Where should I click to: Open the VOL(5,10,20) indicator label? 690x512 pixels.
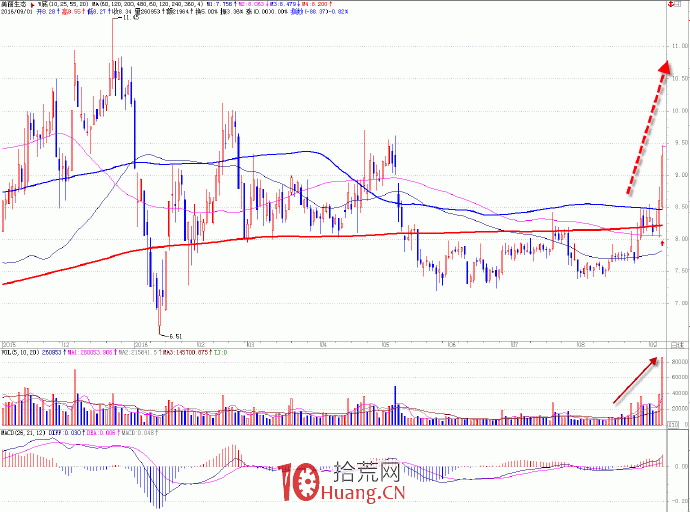[x=20, y=352]
